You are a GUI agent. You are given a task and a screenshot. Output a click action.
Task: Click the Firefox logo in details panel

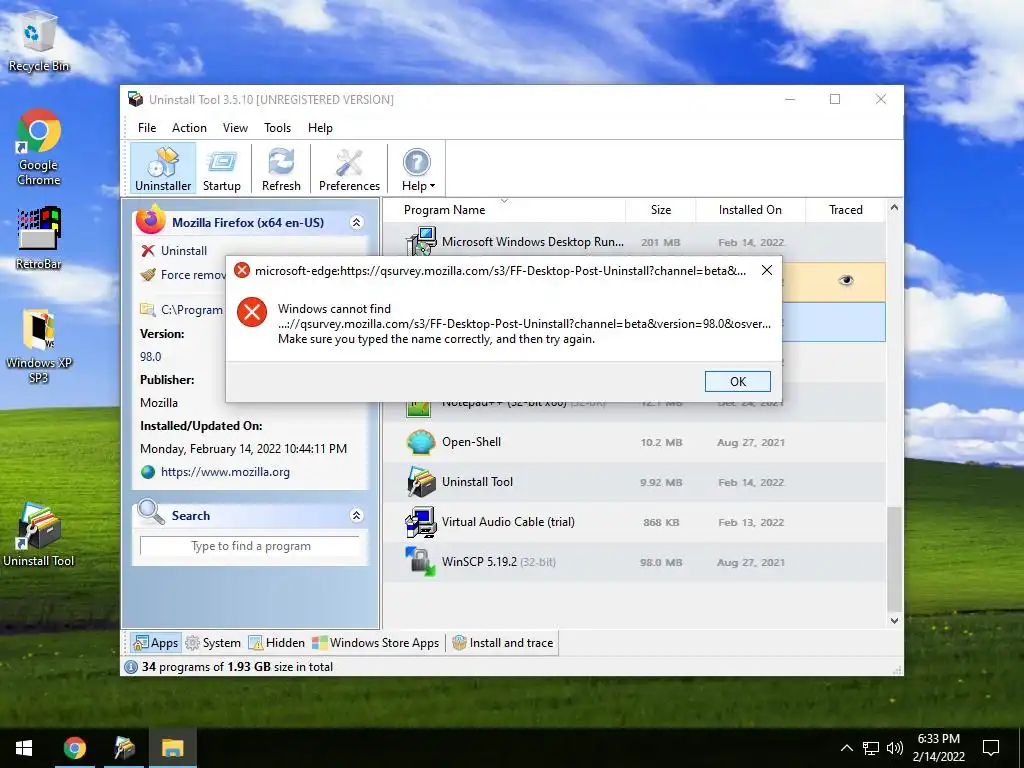151,219
